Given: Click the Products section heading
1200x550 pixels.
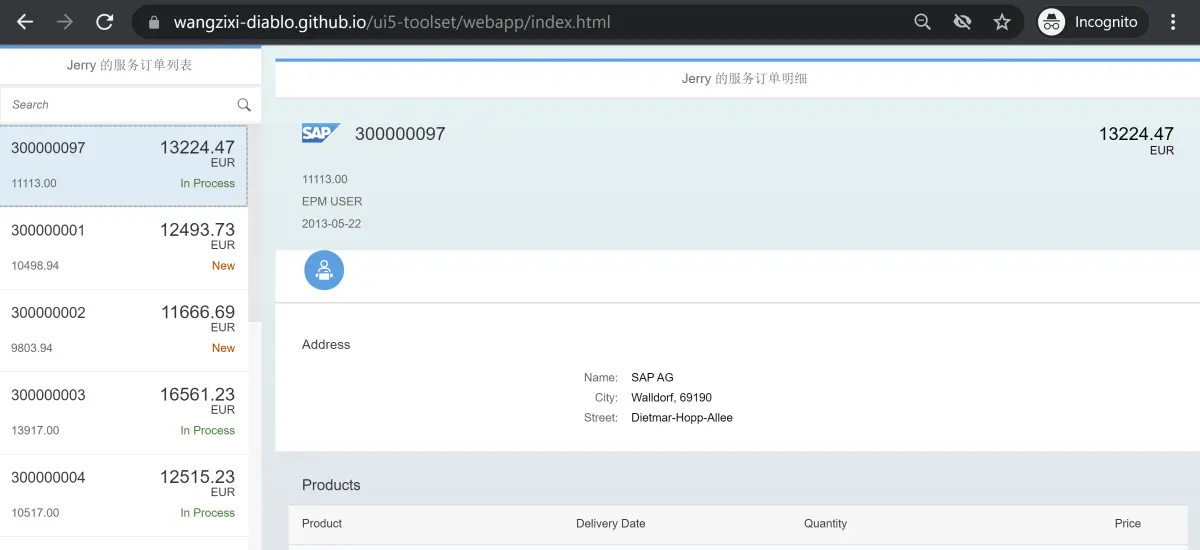Looking at the screenshot, I should (x=331, y=485).
